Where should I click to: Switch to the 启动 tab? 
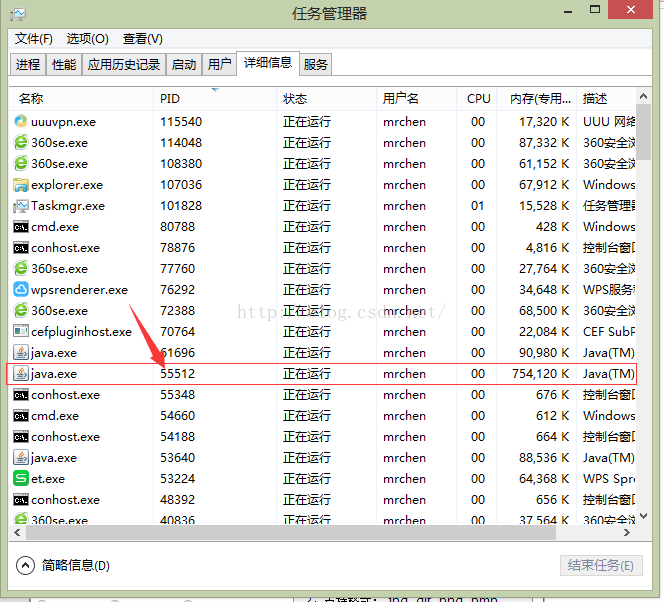point(184,64)
